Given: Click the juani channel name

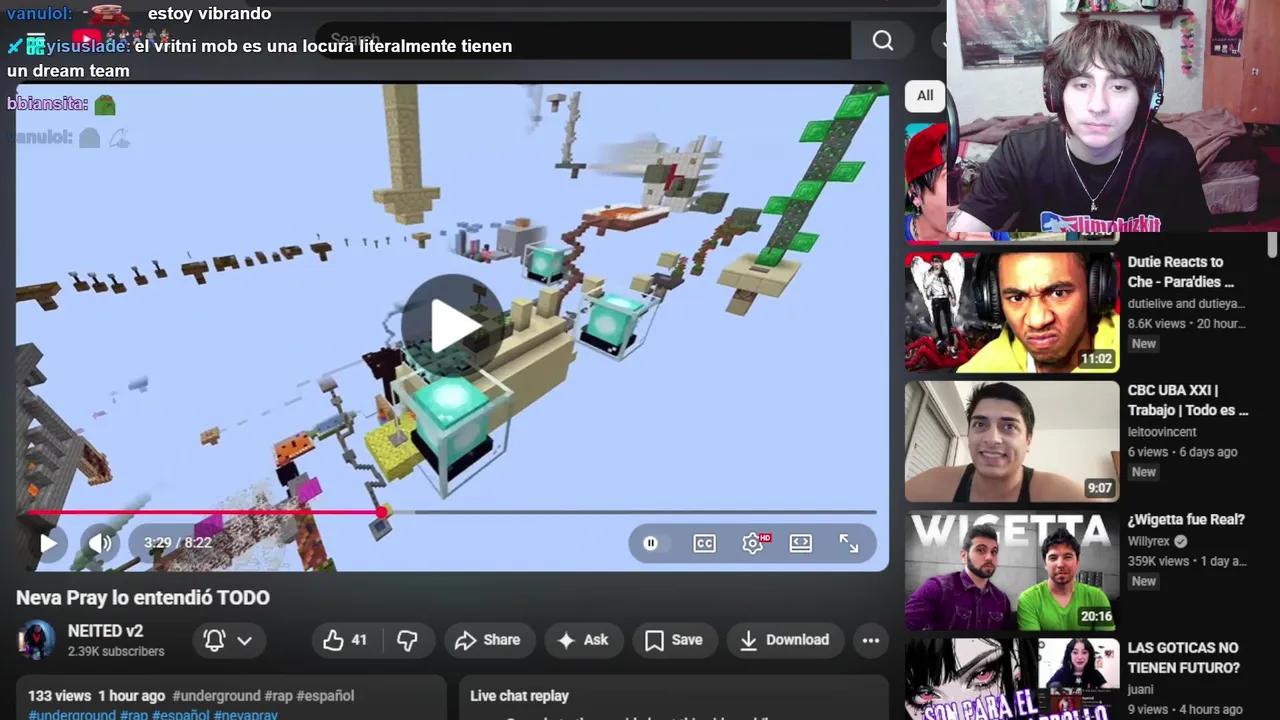Looking at the screenshot, I should [1141, 690].
